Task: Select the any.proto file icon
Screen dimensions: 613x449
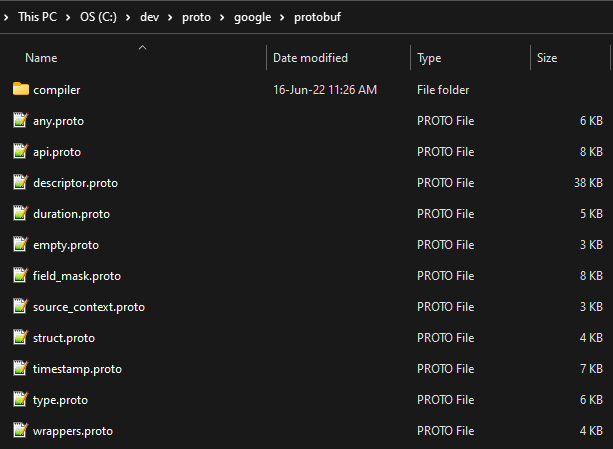Action: click(21, 120)
